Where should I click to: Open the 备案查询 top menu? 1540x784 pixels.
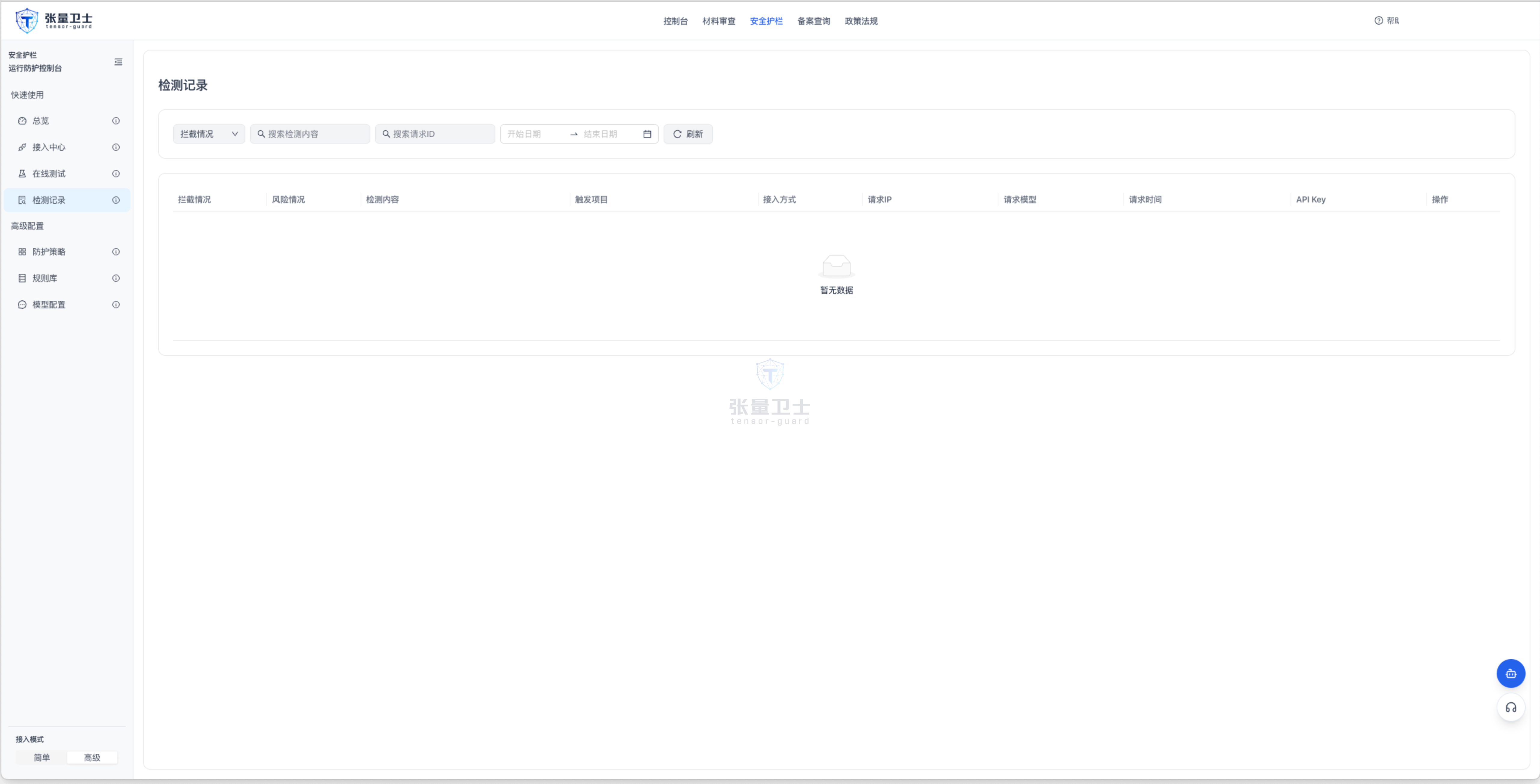[x=814, y=21]
